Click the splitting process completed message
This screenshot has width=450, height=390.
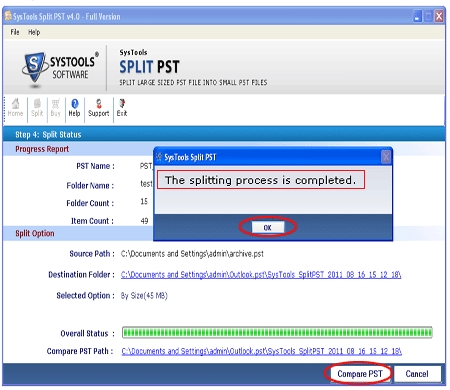pos(261,180)
